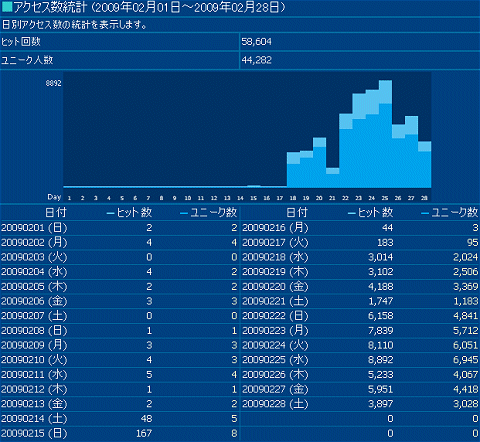Click the date row 20090225 (水)
Viewport: 480px width, 442px height.
[275, 360]
